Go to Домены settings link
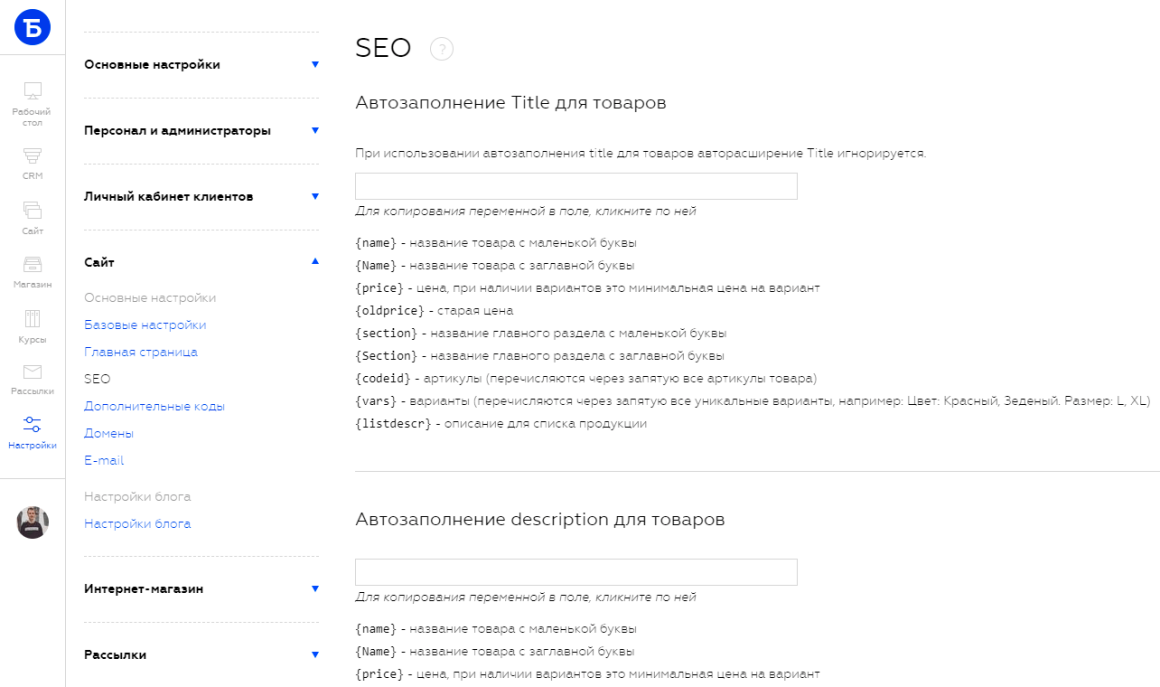 pyautogui.click(x=109, y=433)
